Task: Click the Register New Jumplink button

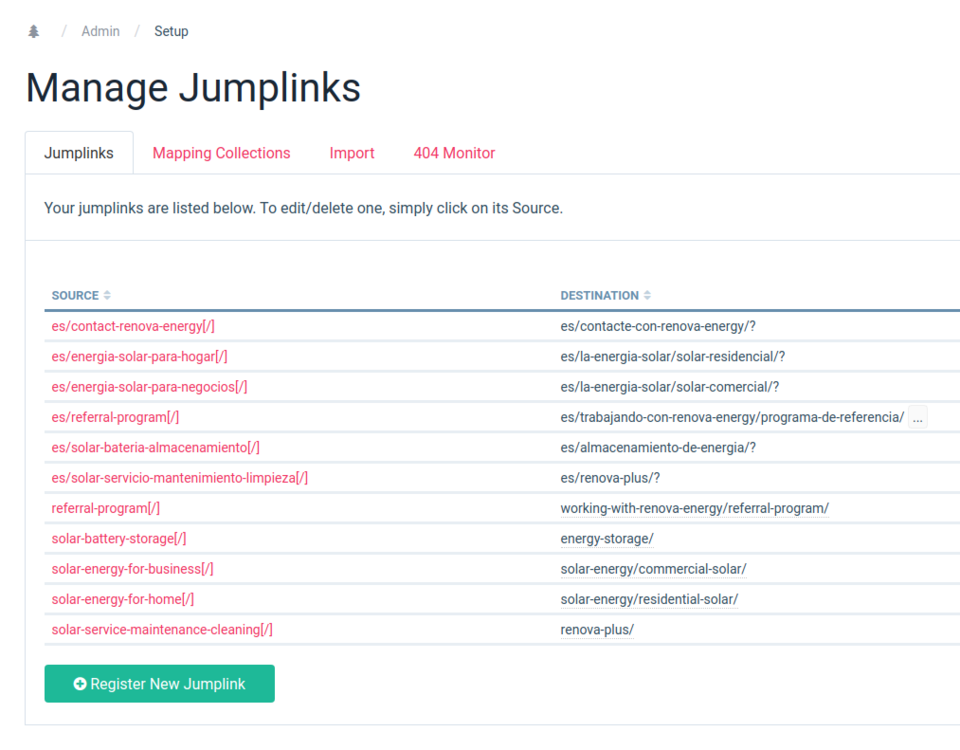Action: [x=159, y=684]
